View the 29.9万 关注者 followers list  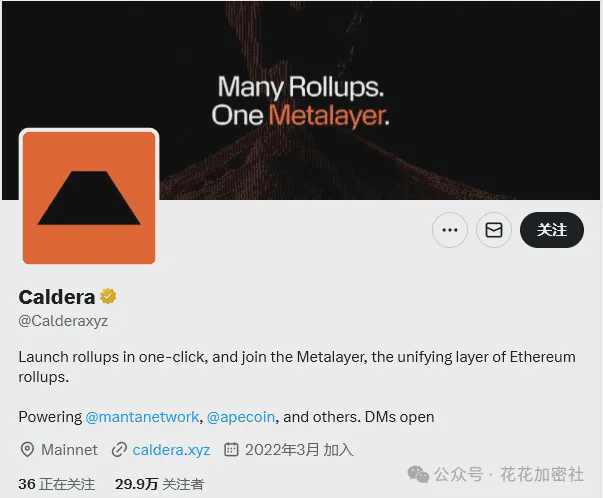pos(159,484)
